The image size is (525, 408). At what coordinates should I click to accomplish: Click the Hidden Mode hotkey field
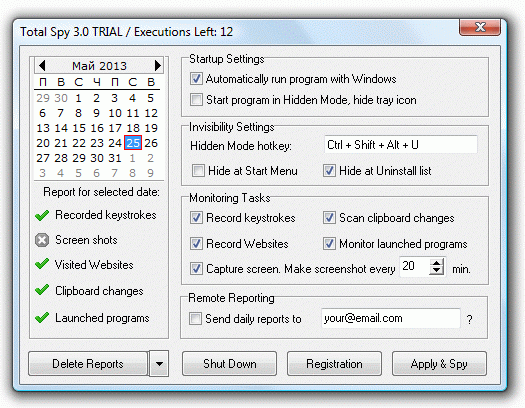point(401,145)
